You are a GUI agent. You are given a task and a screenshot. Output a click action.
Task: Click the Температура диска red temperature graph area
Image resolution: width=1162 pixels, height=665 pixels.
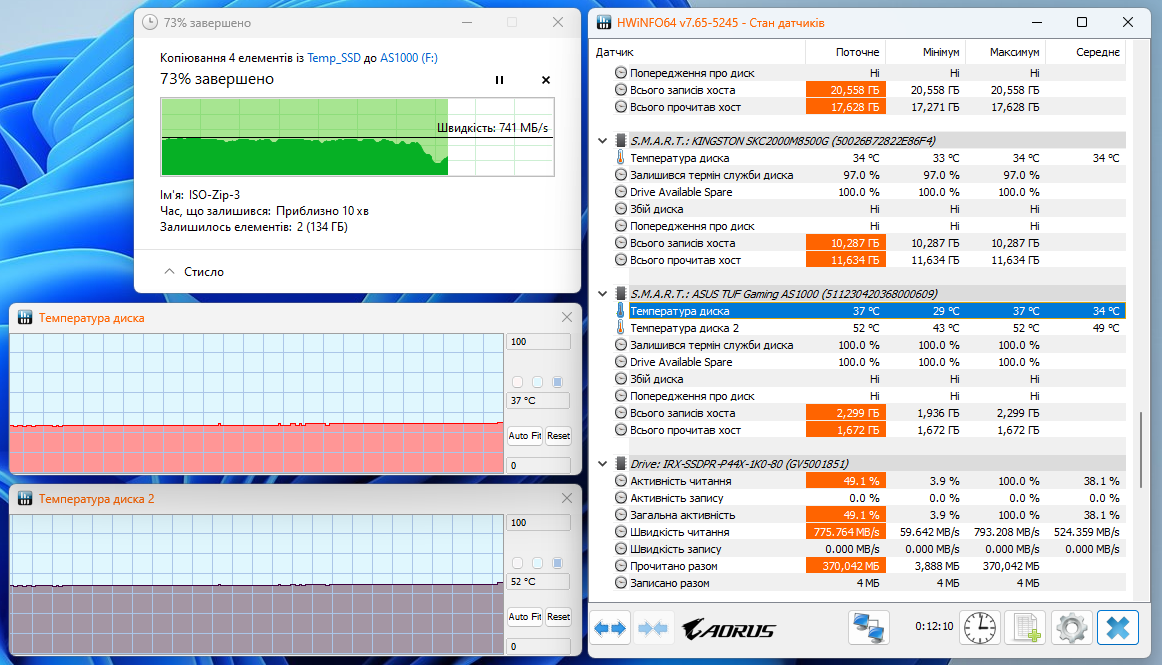[256, 403]
